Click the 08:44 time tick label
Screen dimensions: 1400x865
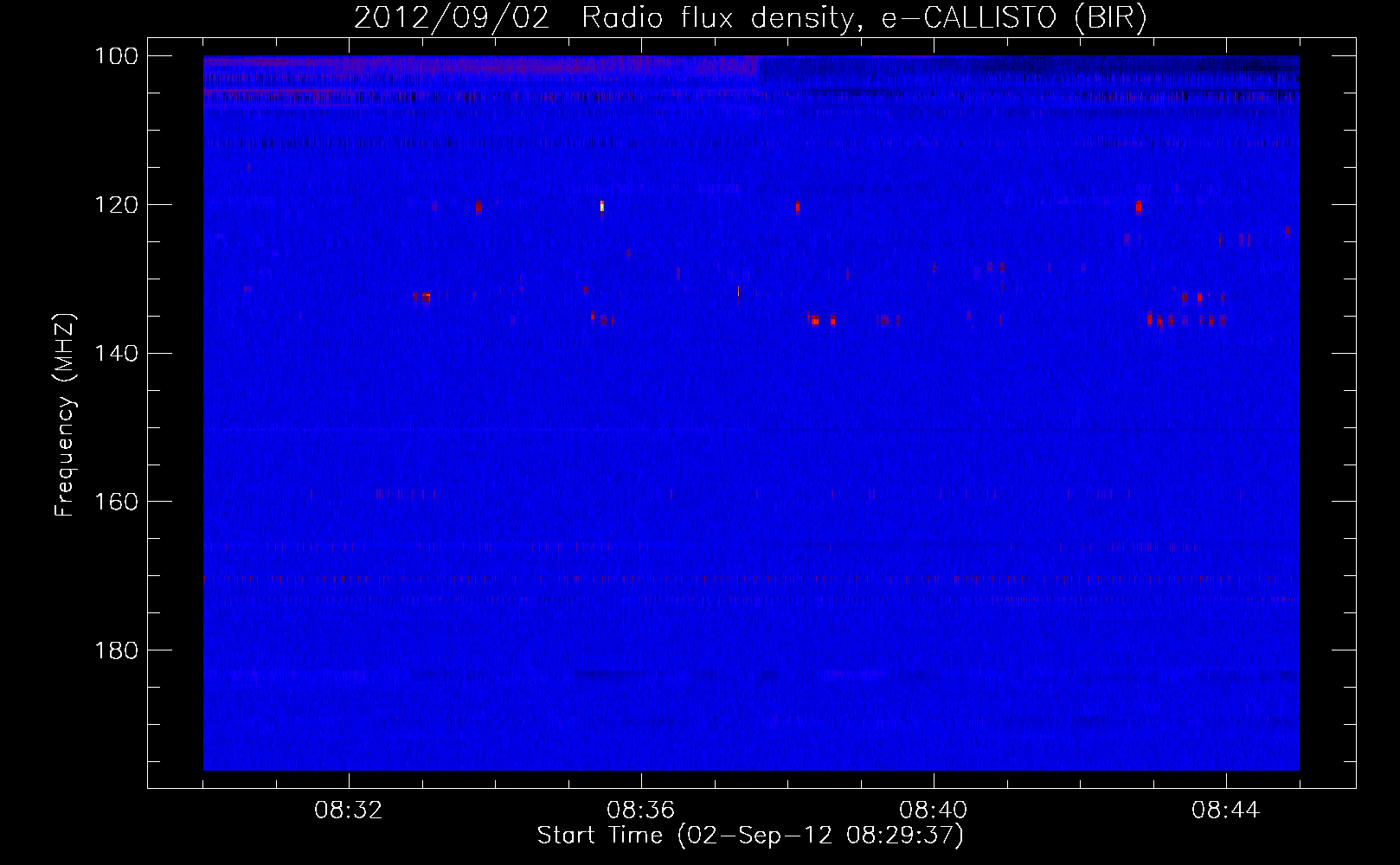coord(1226,811)
